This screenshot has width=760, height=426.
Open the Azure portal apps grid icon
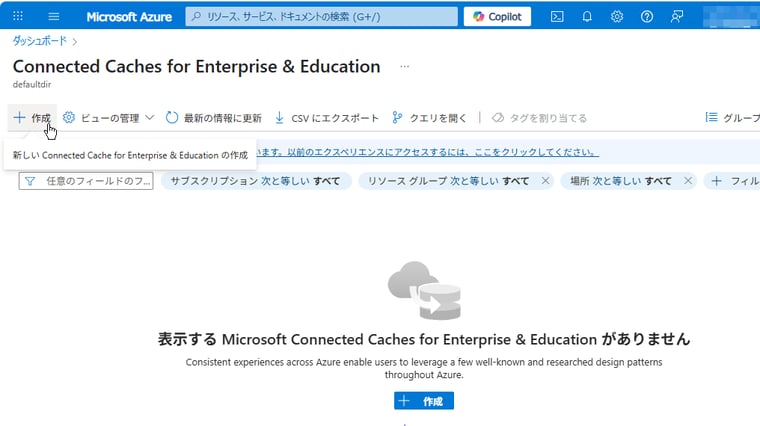click(18, 16)
